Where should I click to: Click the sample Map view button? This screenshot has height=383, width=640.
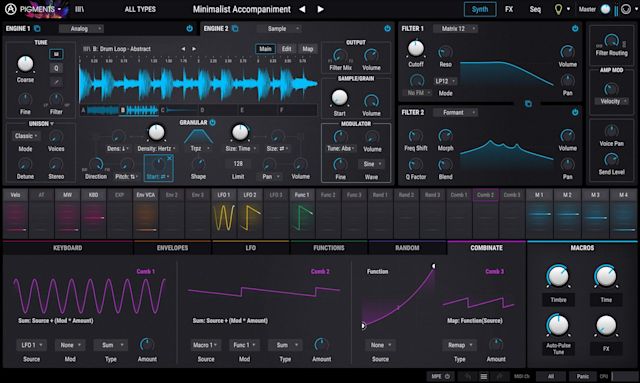[x=308, y=49]
